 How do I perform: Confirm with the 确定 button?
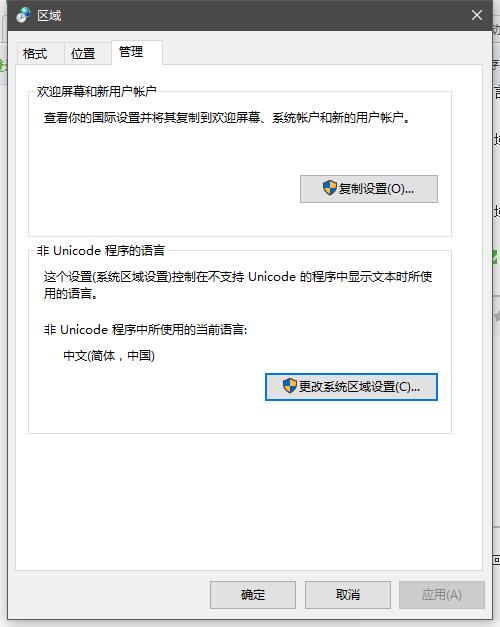click(x=253, y=595)
